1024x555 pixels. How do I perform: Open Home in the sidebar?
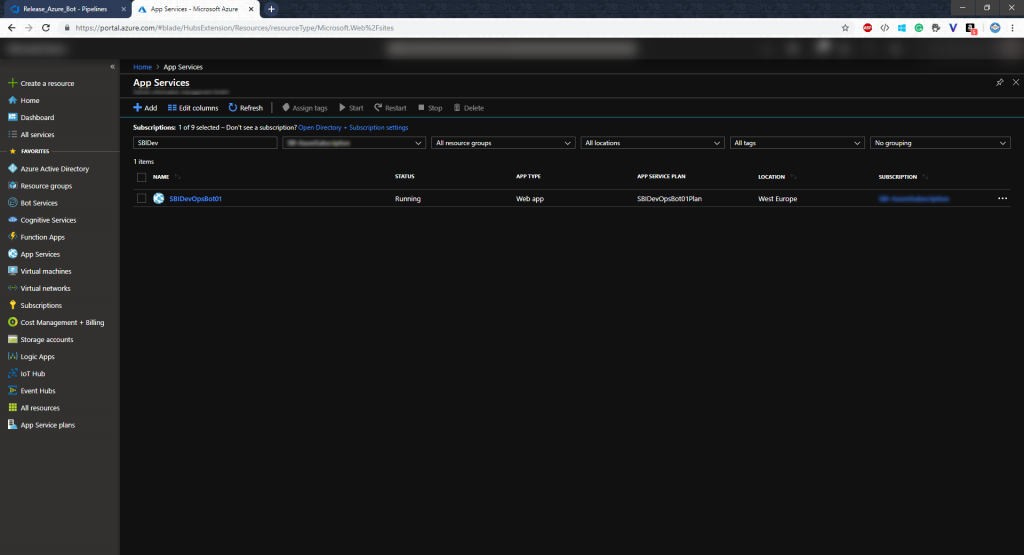(29, 101)
